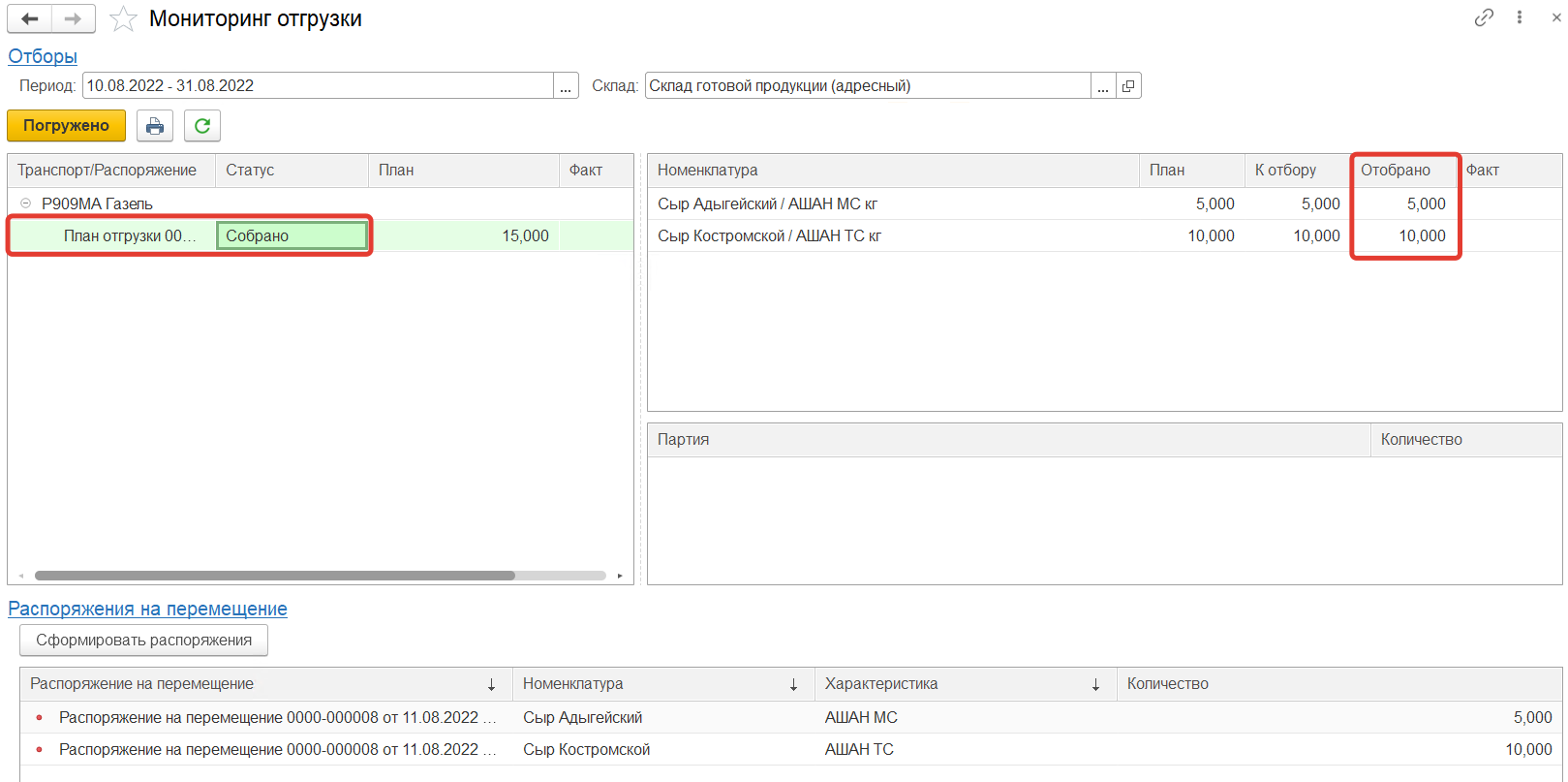Open the Отборы section link
The image size is (1568, 782).
43,56
